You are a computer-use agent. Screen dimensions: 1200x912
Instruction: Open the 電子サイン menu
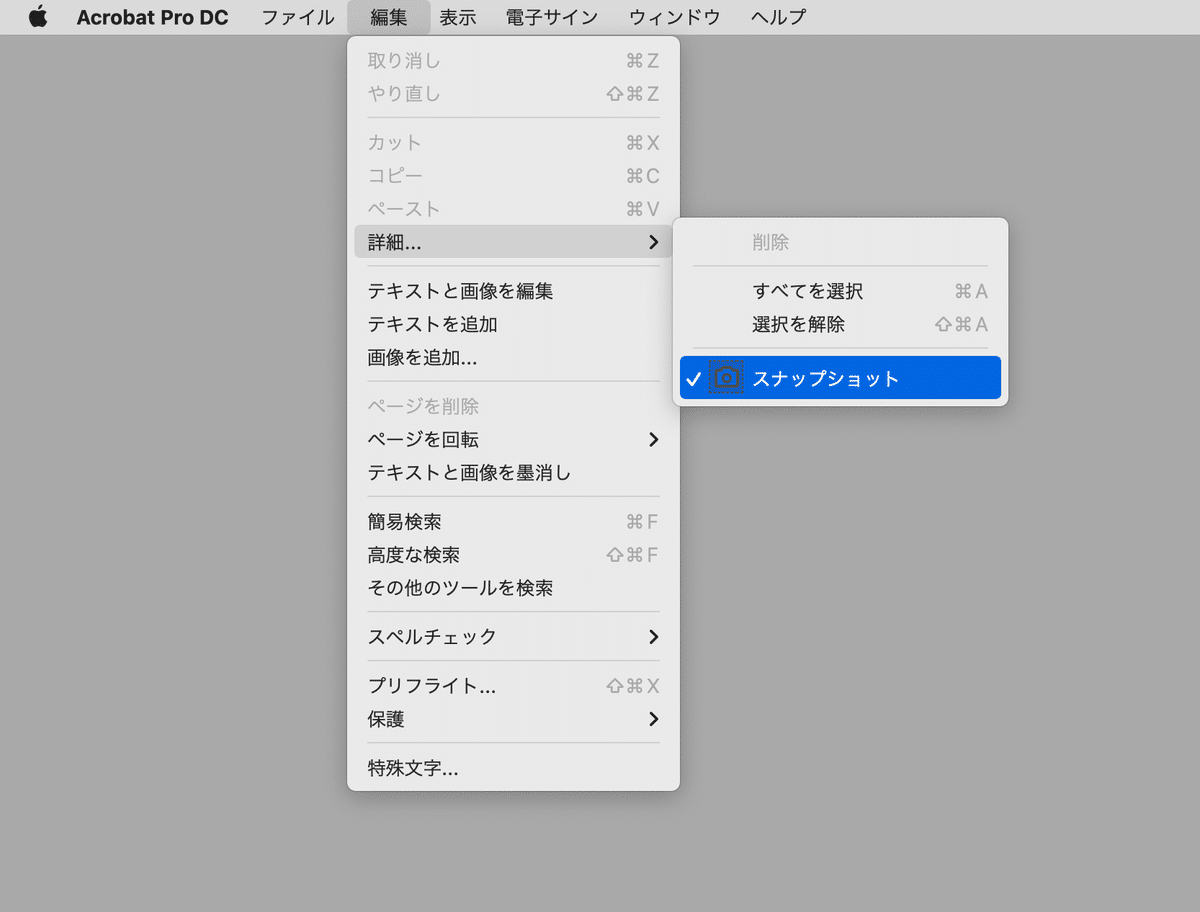point(552,17)
